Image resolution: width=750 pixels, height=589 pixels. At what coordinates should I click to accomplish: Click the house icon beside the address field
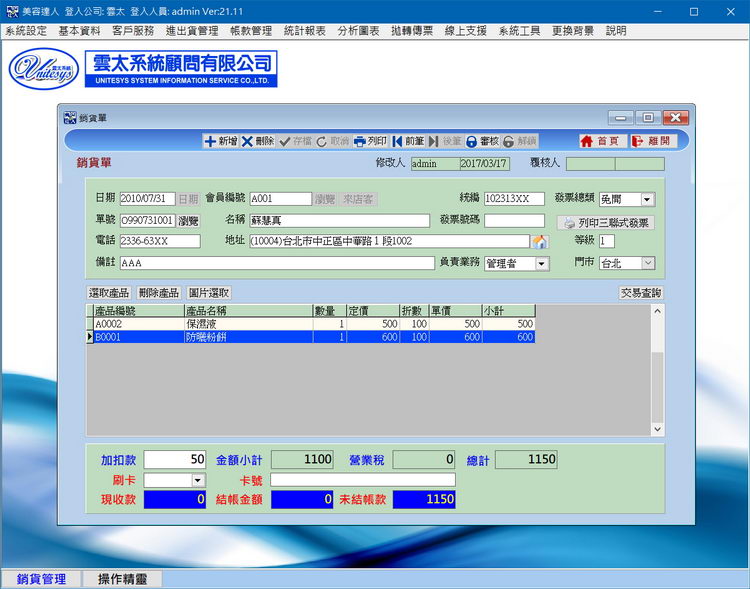tap(540, 241)
